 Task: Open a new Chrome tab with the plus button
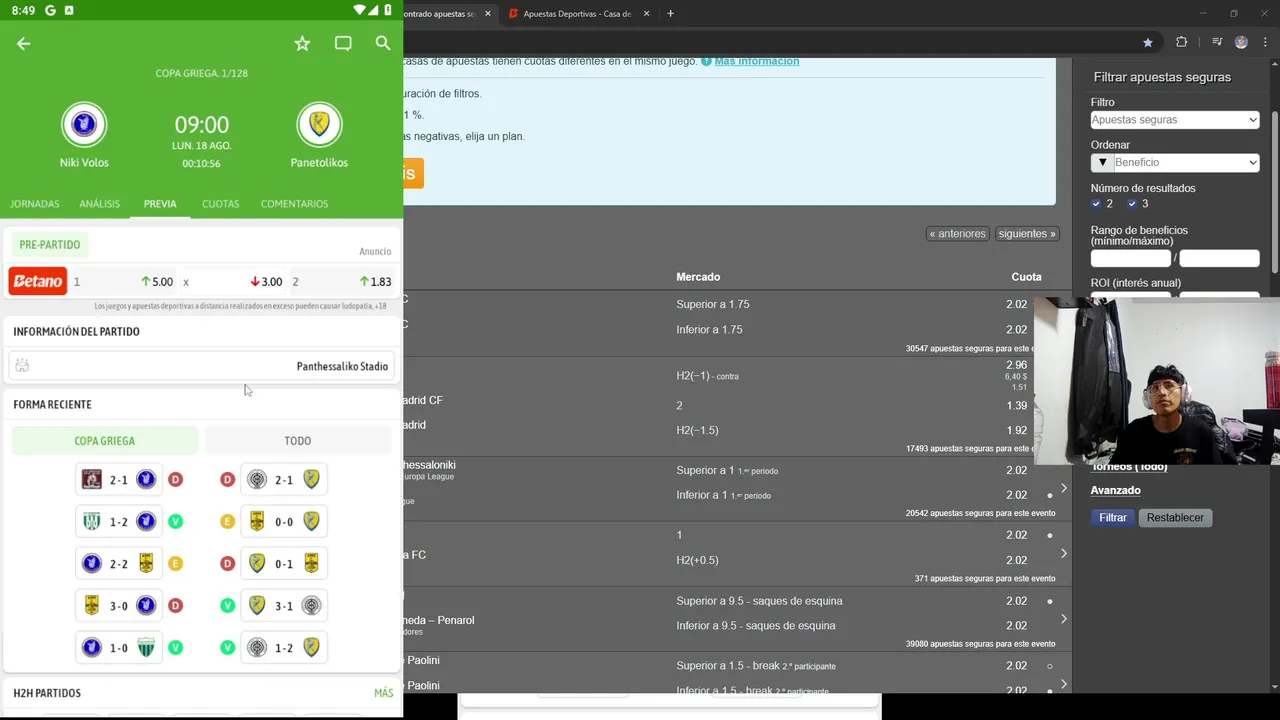tap(670, 14)
